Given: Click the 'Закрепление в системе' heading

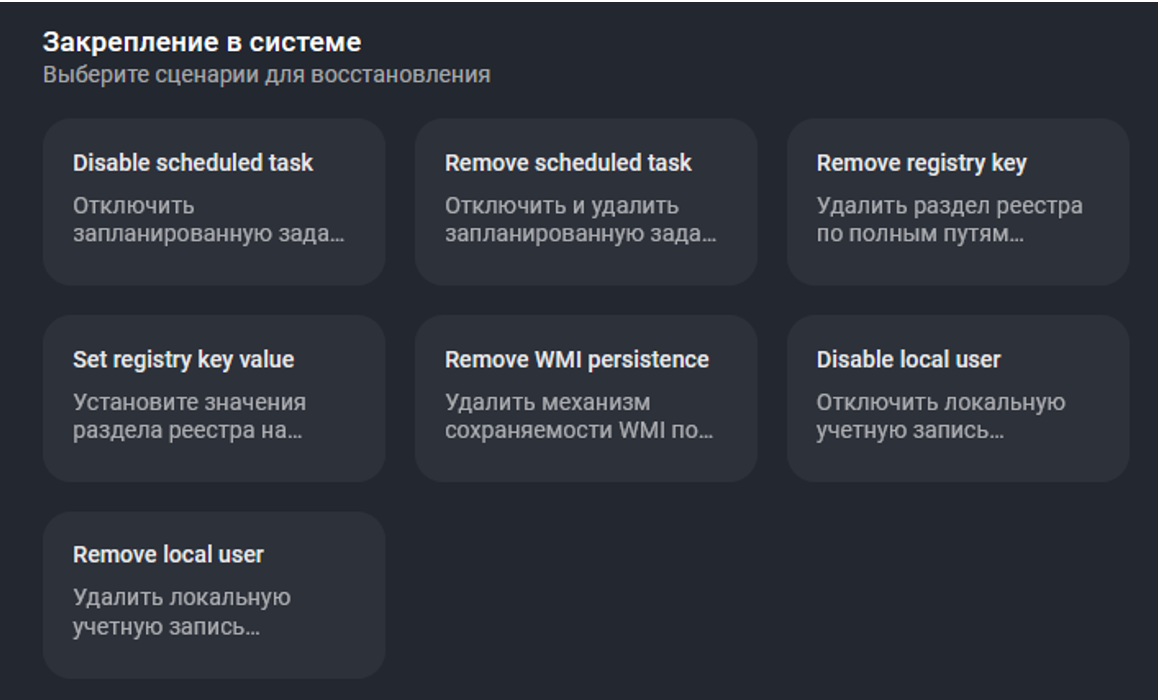Looking at the screenshot, I should pyautogui.click(x=201, y=42).
